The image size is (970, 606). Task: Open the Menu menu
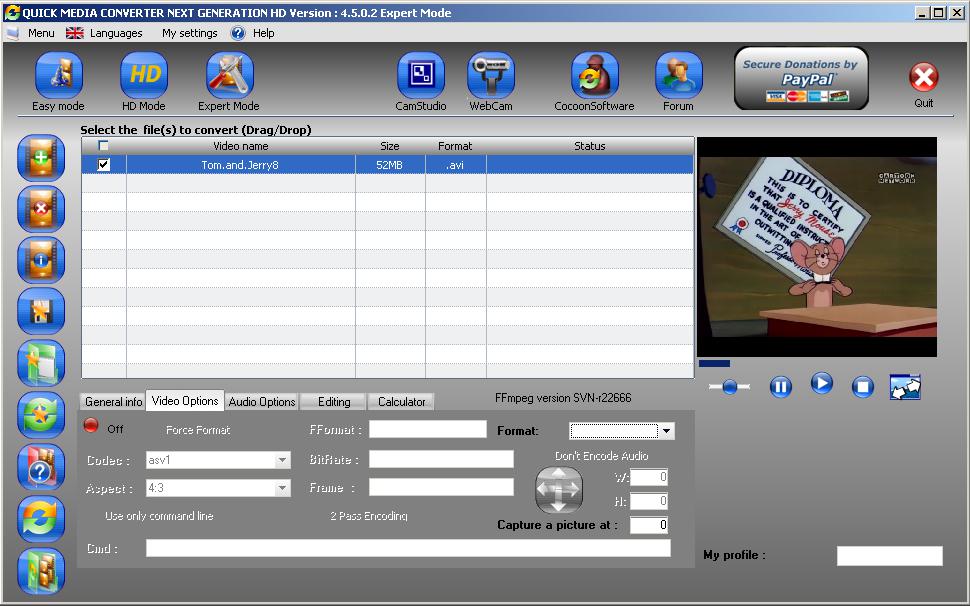pyautogui.click(x=41, y=33)
